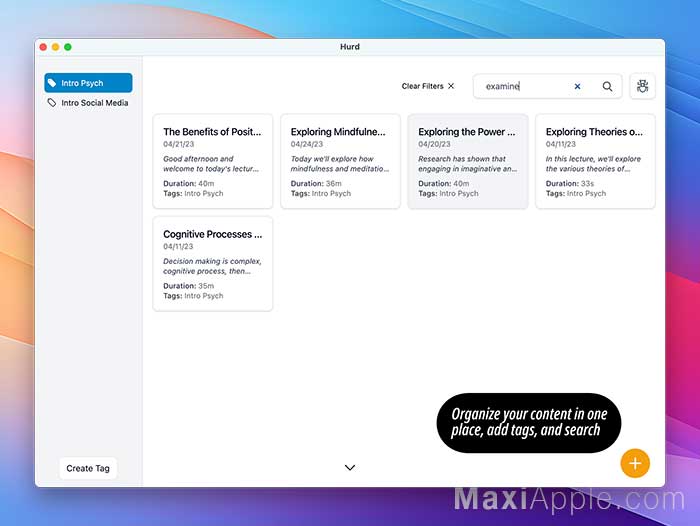Viewport: 700px width, 526px height.
Task: Click the date 04/21/23
Action: [179, 144]
